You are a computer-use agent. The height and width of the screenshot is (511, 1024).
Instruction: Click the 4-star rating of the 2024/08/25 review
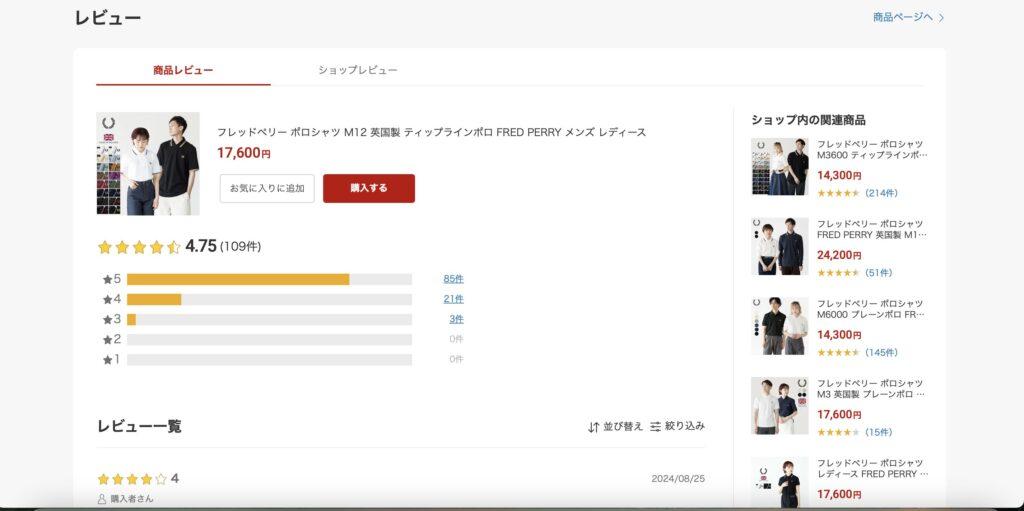132,479
